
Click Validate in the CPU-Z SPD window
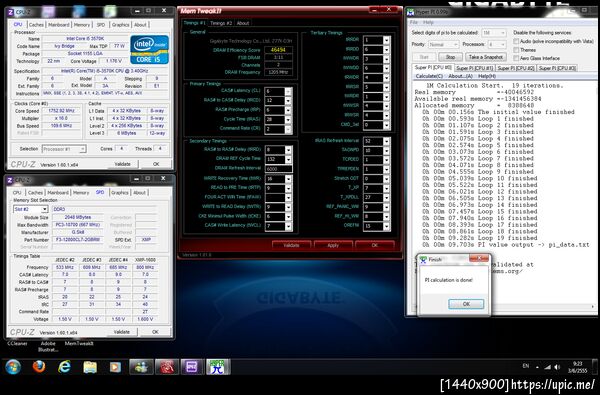[122, 332]
